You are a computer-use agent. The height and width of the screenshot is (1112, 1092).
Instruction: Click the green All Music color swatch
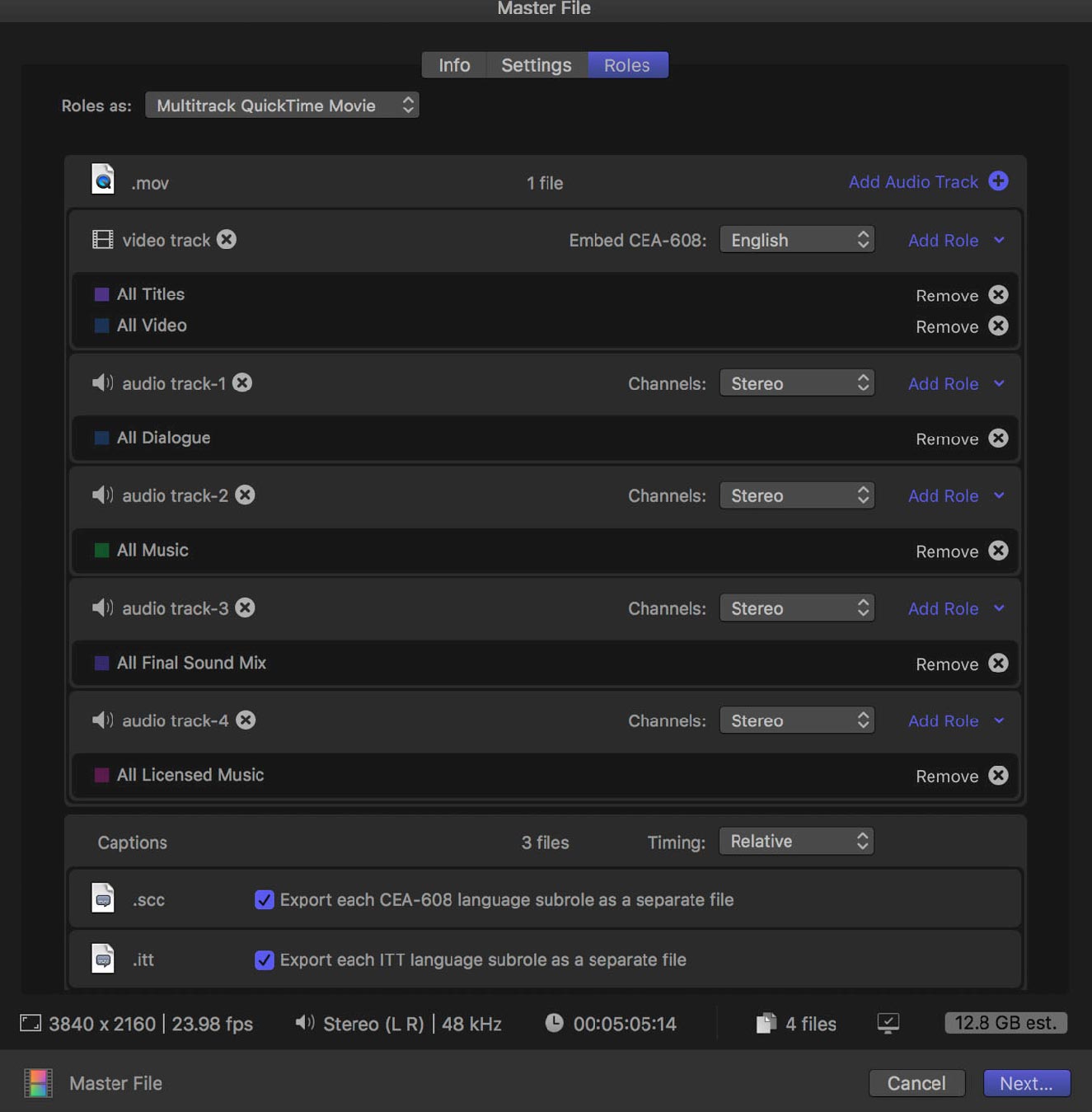(101, 550)
